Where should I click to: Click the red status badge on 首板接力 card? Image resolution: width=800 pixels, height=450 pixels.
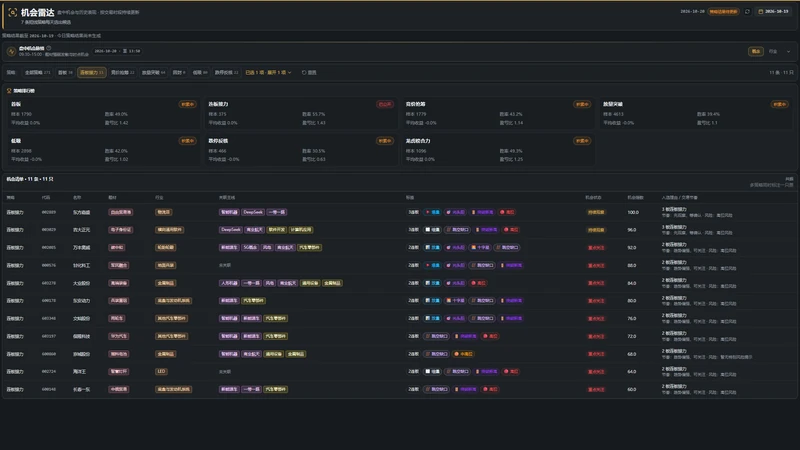(x=385, y=104)
